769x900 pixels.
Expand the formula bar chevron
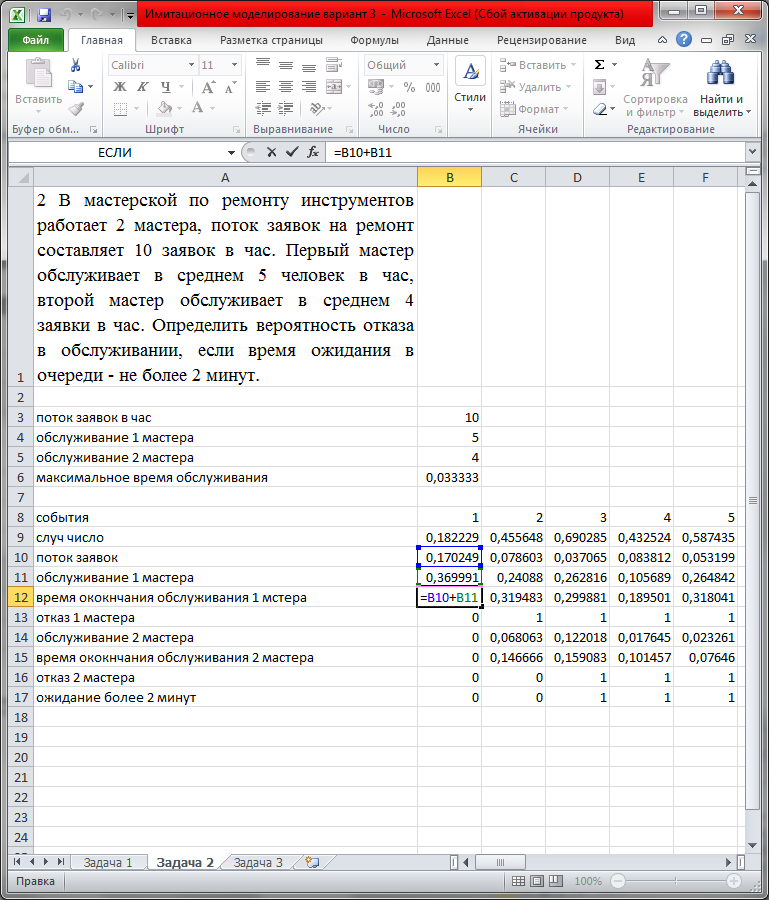pos(752,152)
